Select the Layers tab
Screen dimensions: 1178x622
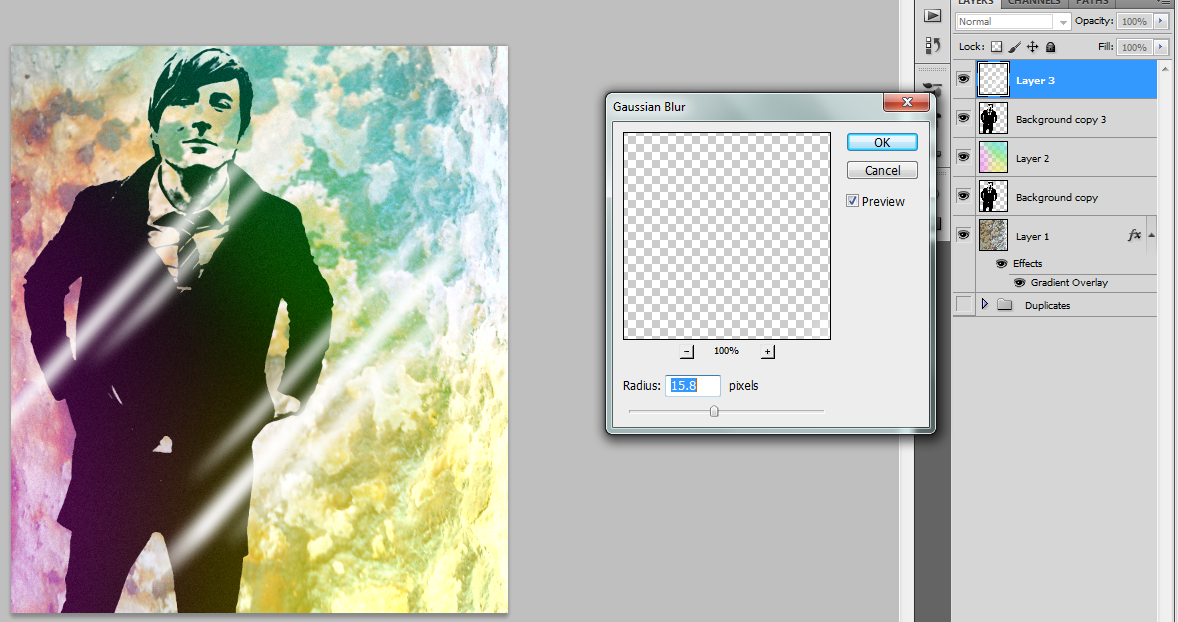[x=976, y=2]
